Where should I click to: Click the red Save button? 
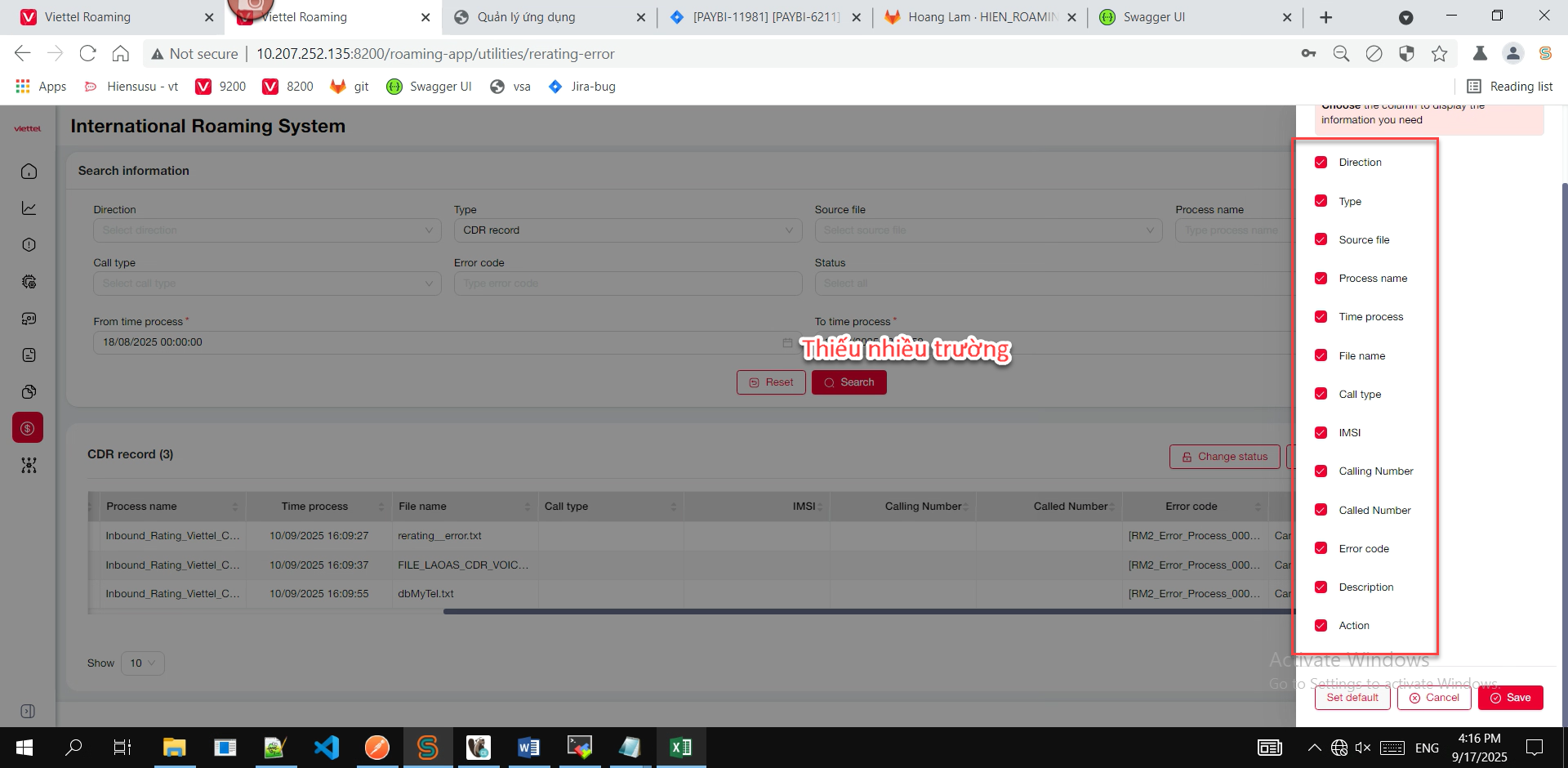coord(1510,698)
